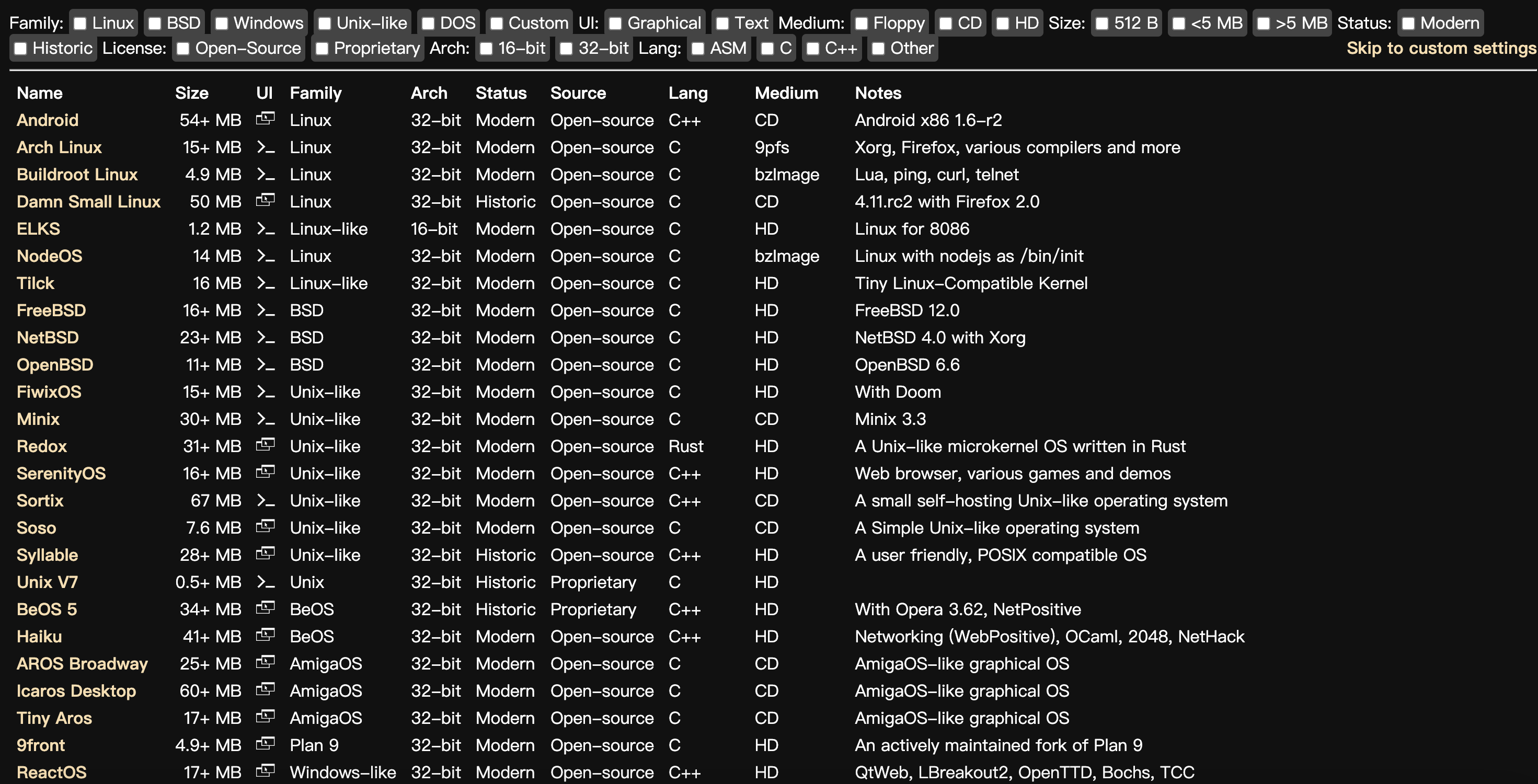Toggle the Historic status checkbox
This screenshot has width=1538, height=784.
pos(20,49)
